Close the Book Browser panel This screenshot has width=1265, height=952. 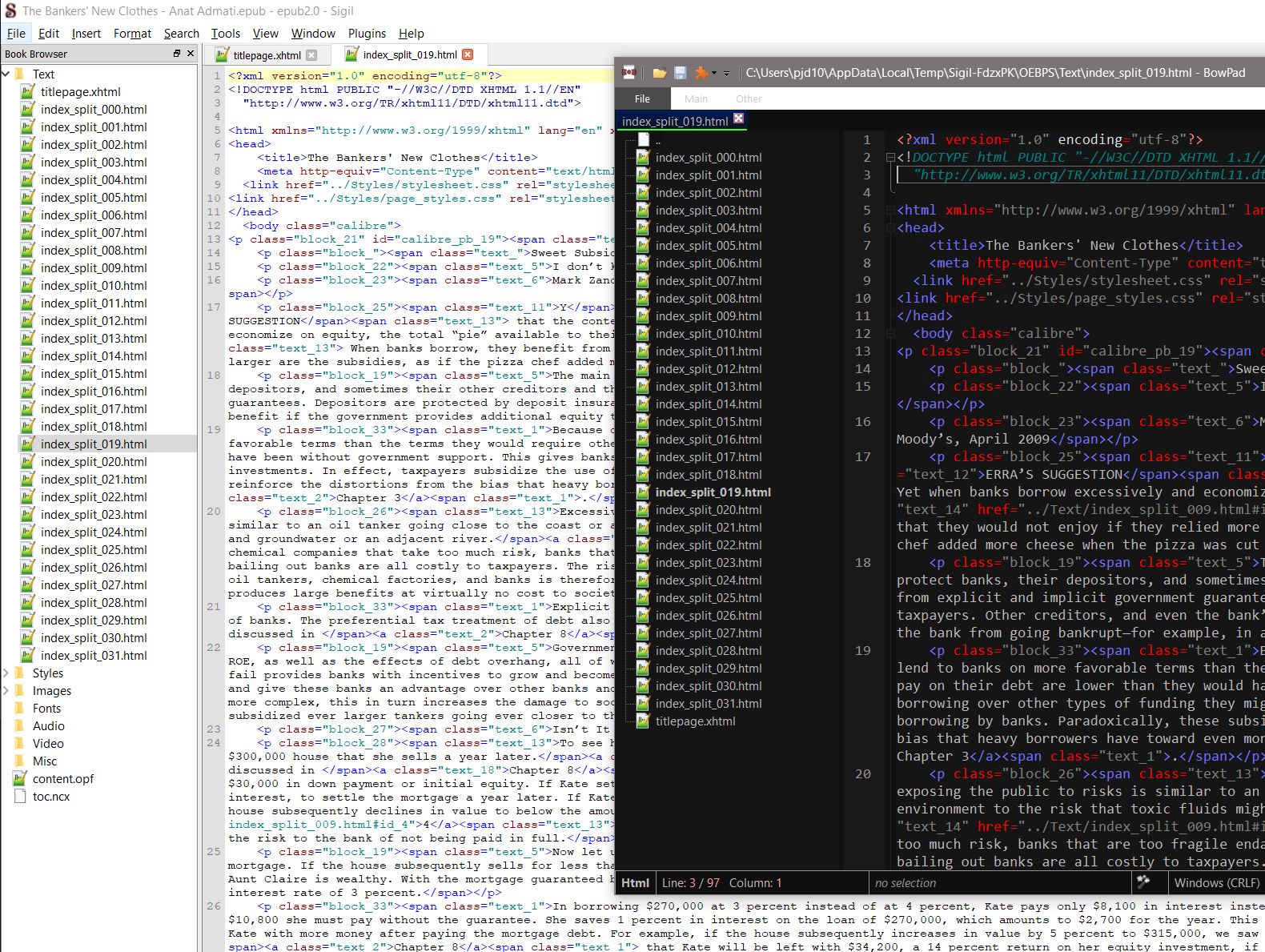(191, 54)
